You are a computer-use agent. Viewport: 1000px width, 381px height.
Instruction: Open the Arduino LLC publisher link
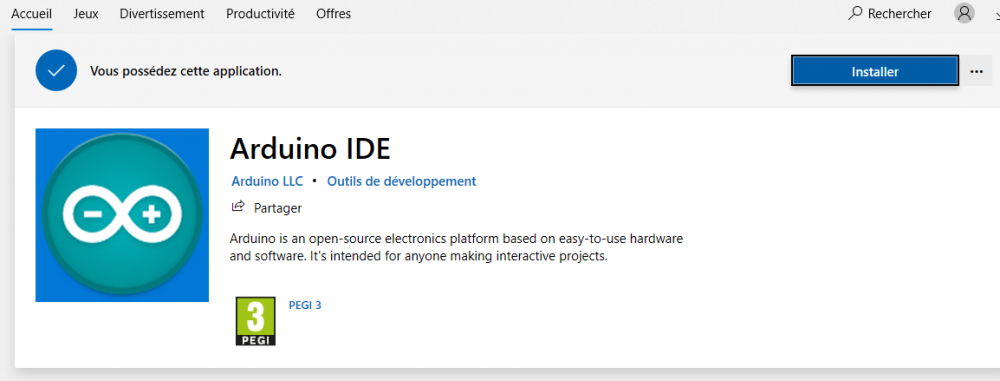pos(267,181)
